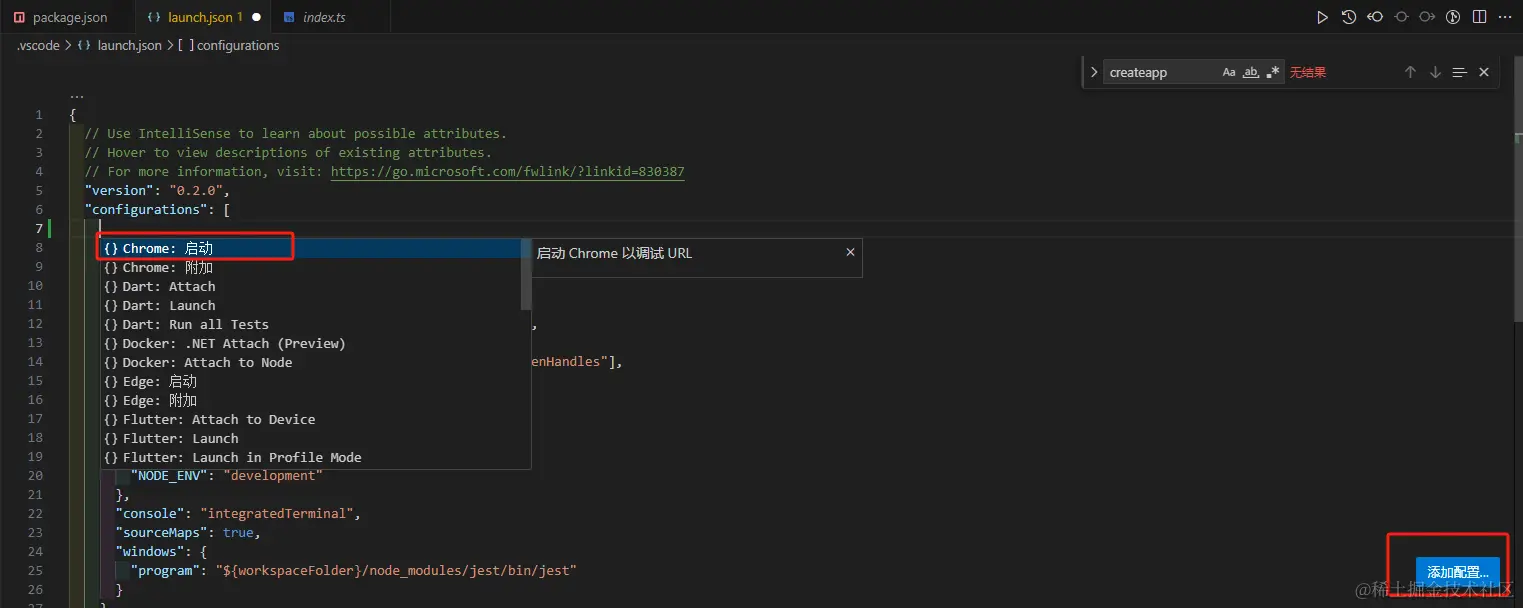Select the 'Dart: Launch' suggestion
The image size is (1523, 608).
point(310,305)
